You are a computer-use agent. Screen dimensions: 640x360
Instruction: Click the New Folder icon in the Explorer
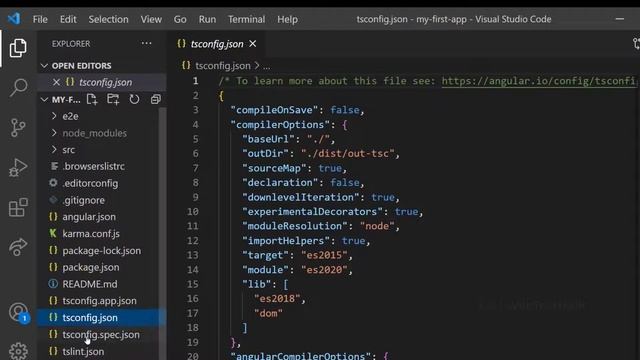tap(113, 99)
